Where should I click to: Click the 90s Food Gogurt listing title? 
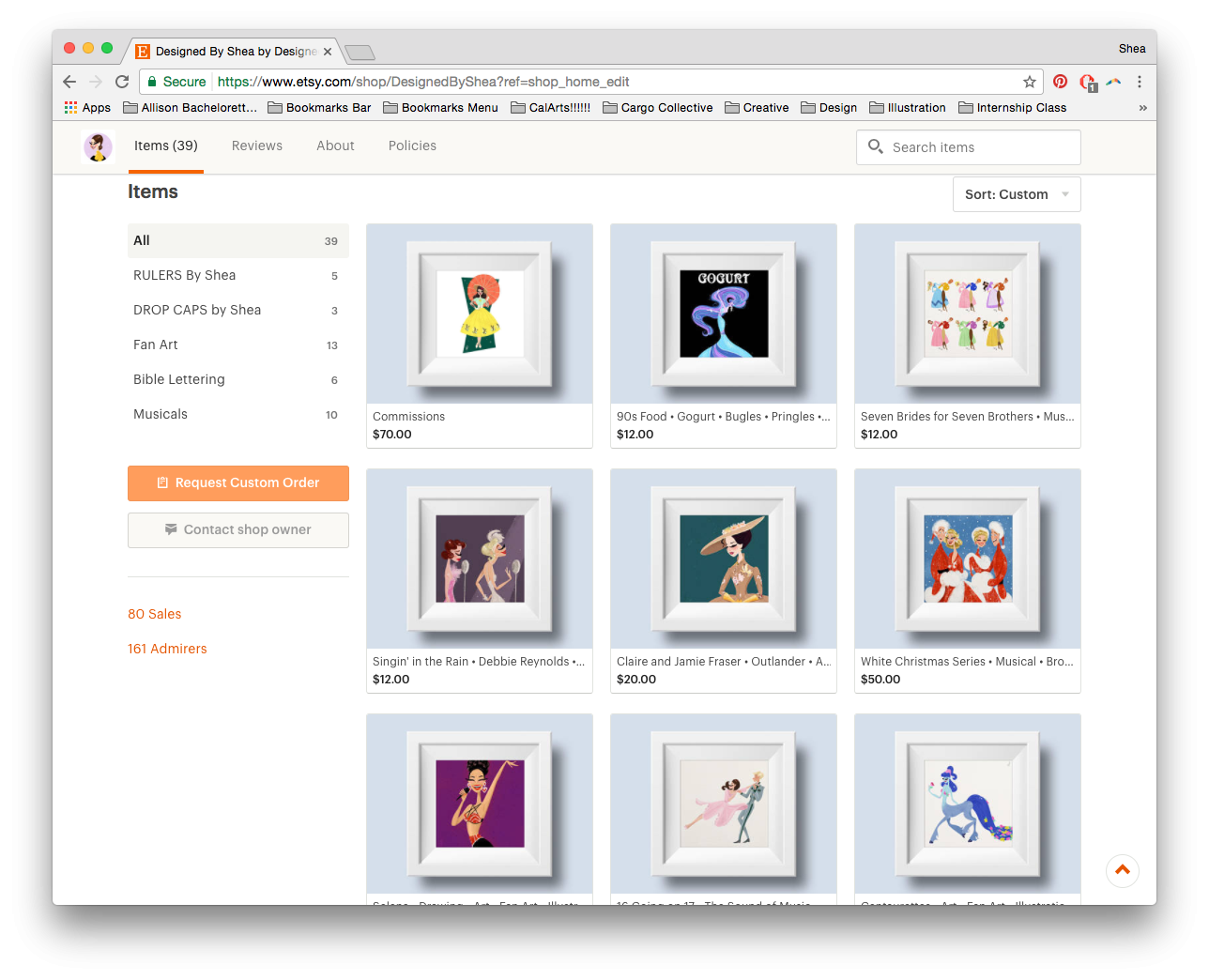724,417
